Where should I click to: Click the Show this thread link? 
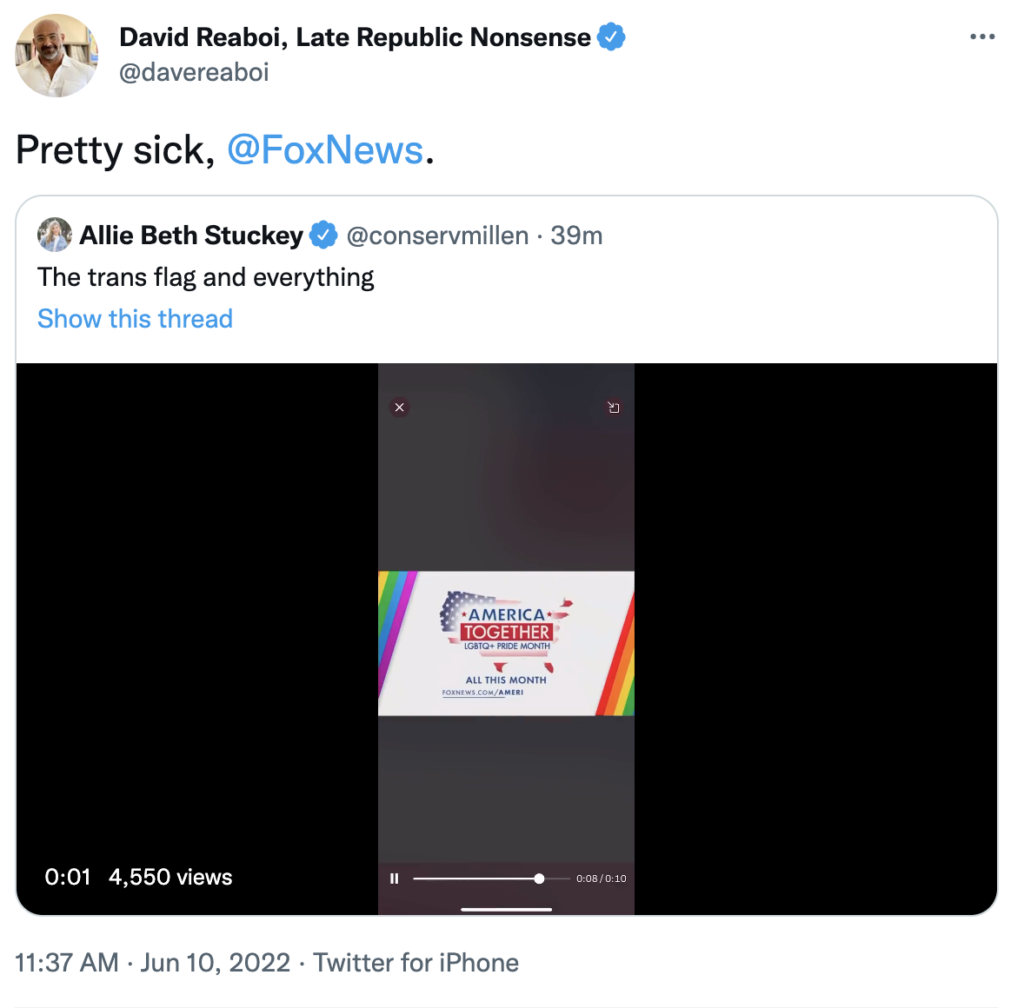135,319
